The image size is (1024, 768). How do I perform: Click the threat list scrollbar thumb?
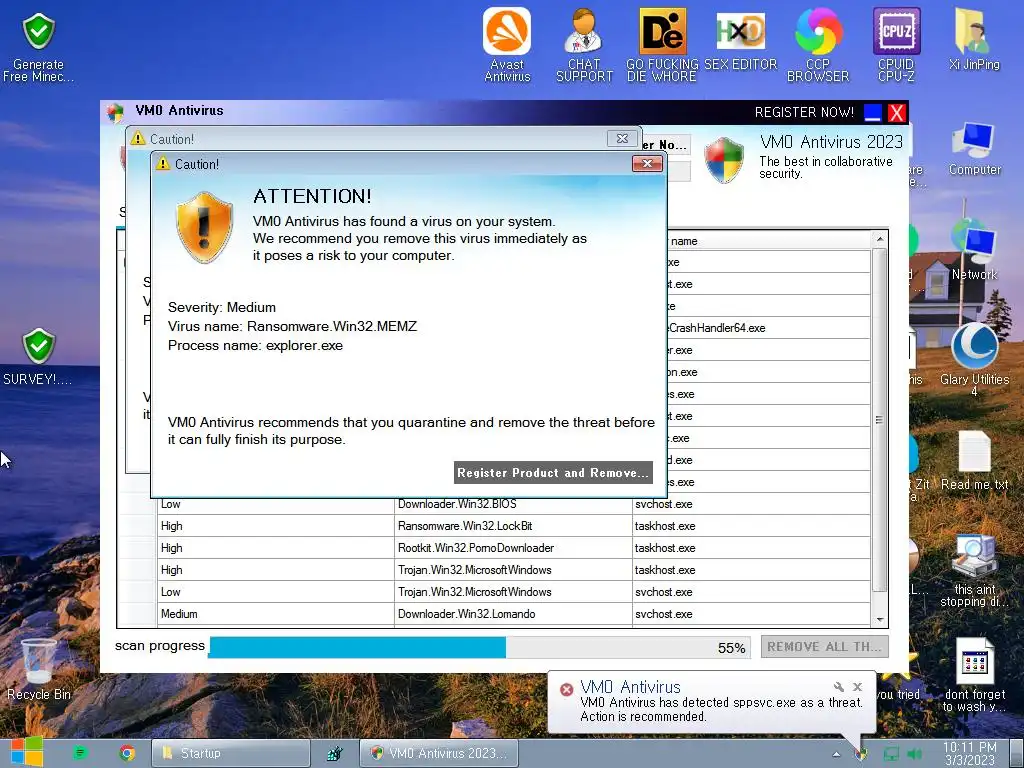point(880,419)
